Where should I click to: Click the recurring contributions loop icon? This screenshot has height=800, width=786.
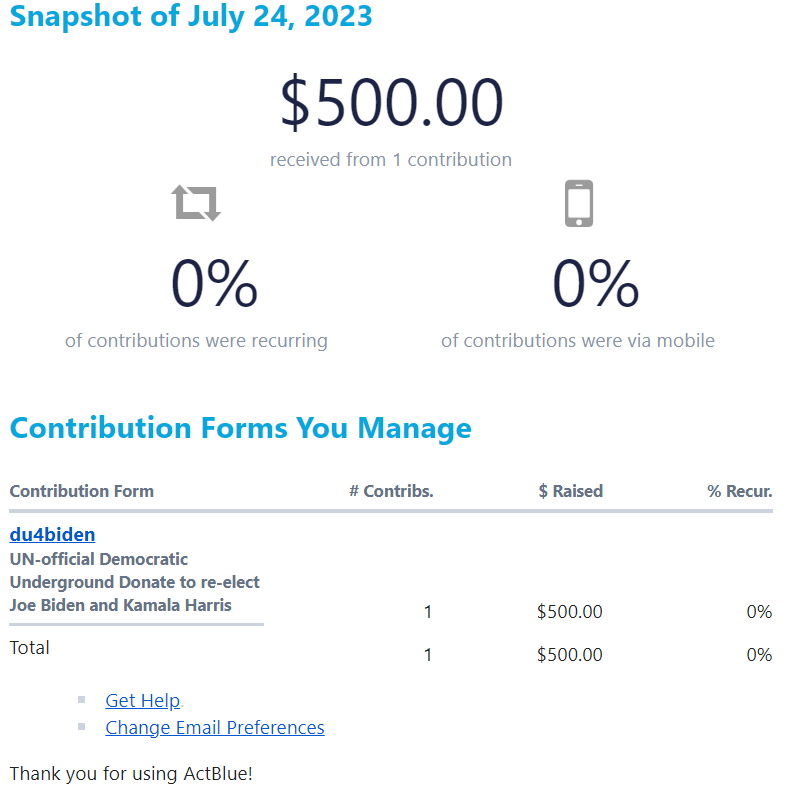coord(196,203)
